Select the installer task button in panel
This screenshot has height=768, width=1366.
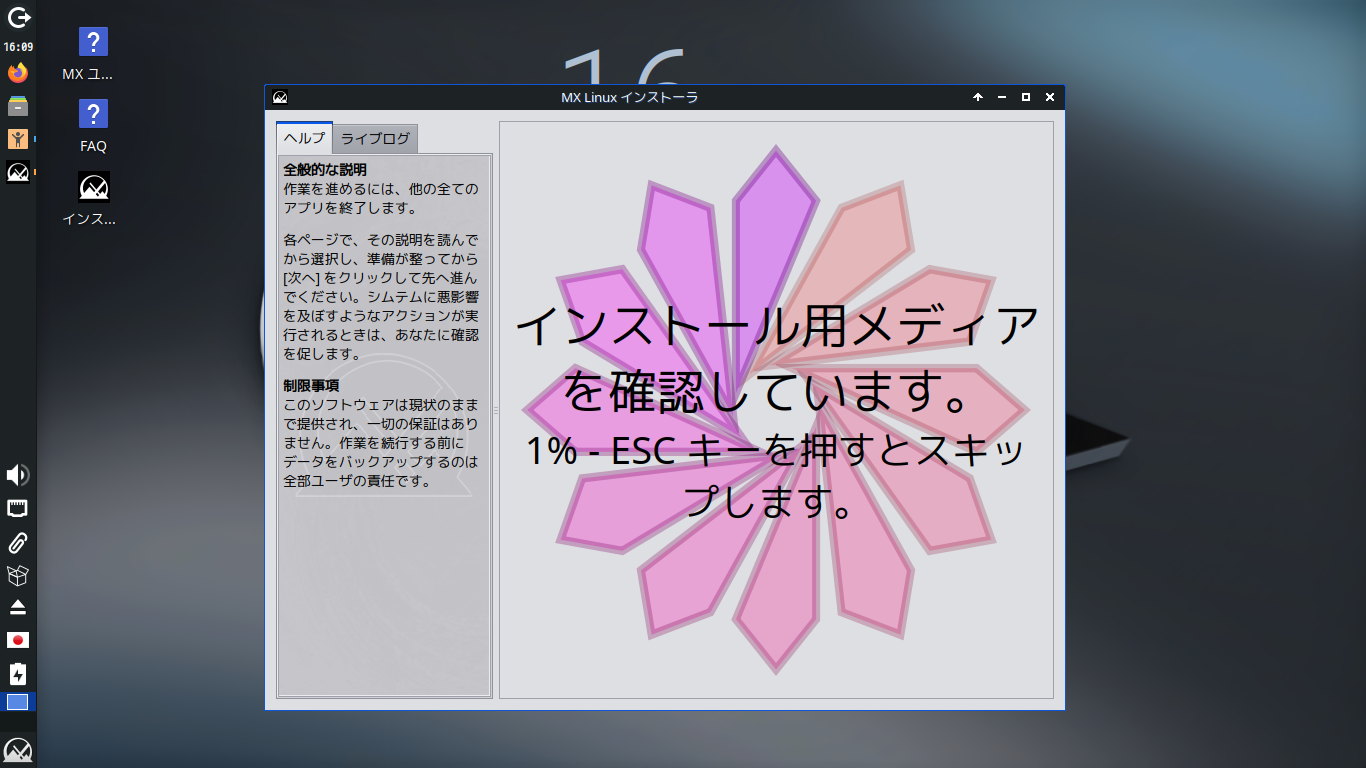pos(18,172)
